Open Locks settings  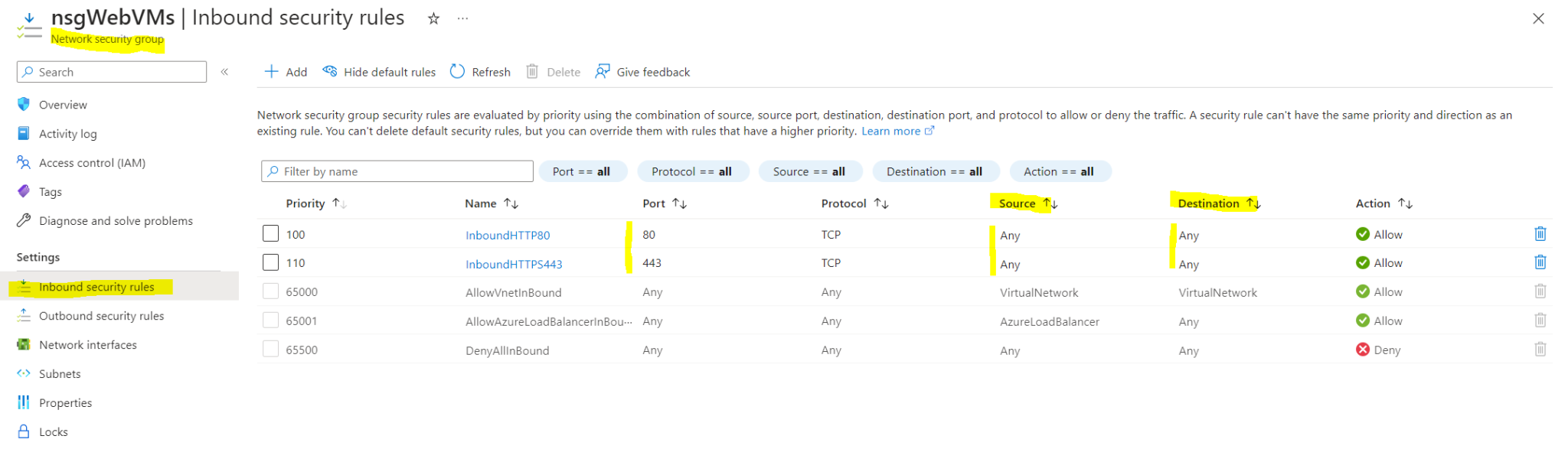pos(54,432)
